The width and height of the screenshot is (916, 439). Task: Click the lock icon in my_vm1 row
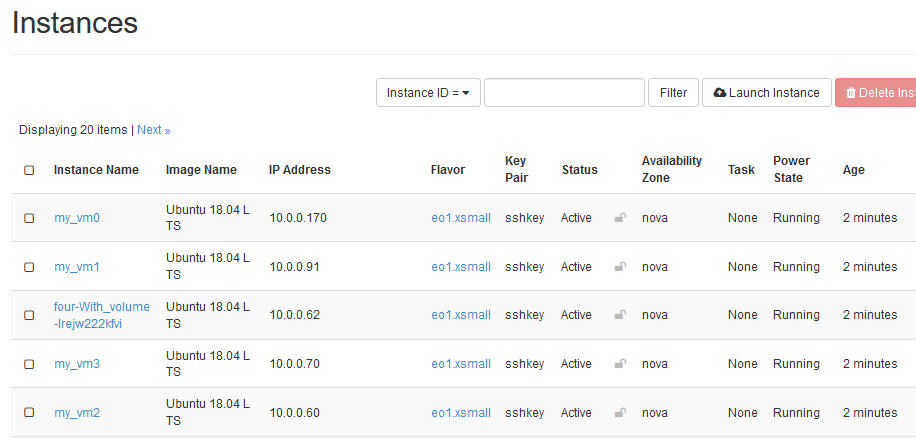coord(620,267)
